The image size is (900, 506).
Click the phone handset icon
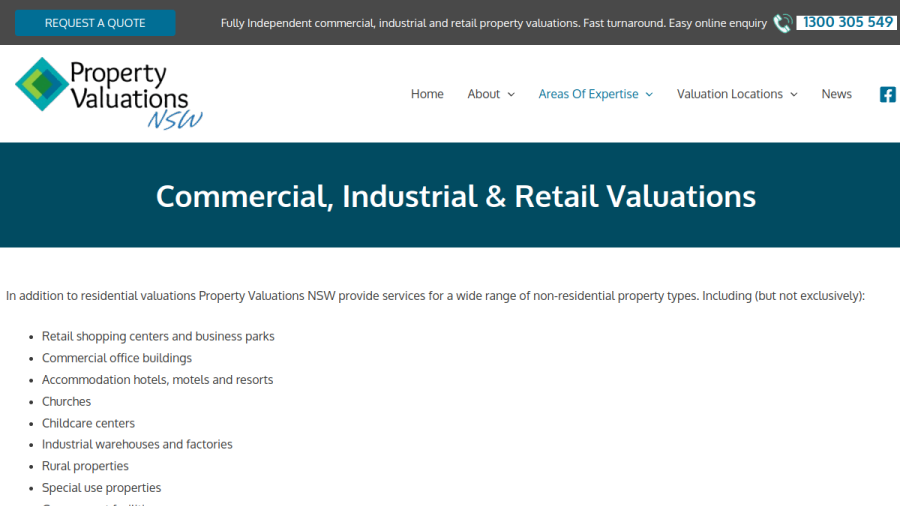[x=783, y=23]
